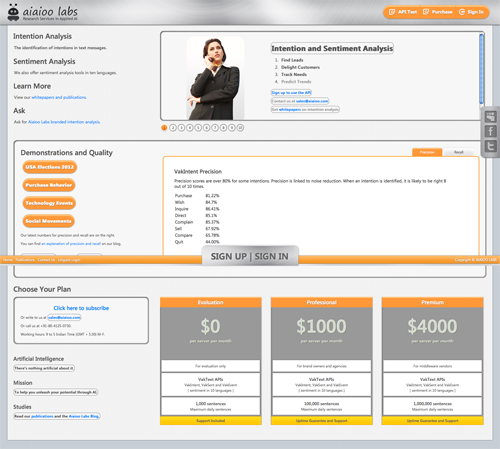Click the Sentiment Analysis heading
Image resolution: width=500 pixels, height=449 pixels.
point(44,61)
